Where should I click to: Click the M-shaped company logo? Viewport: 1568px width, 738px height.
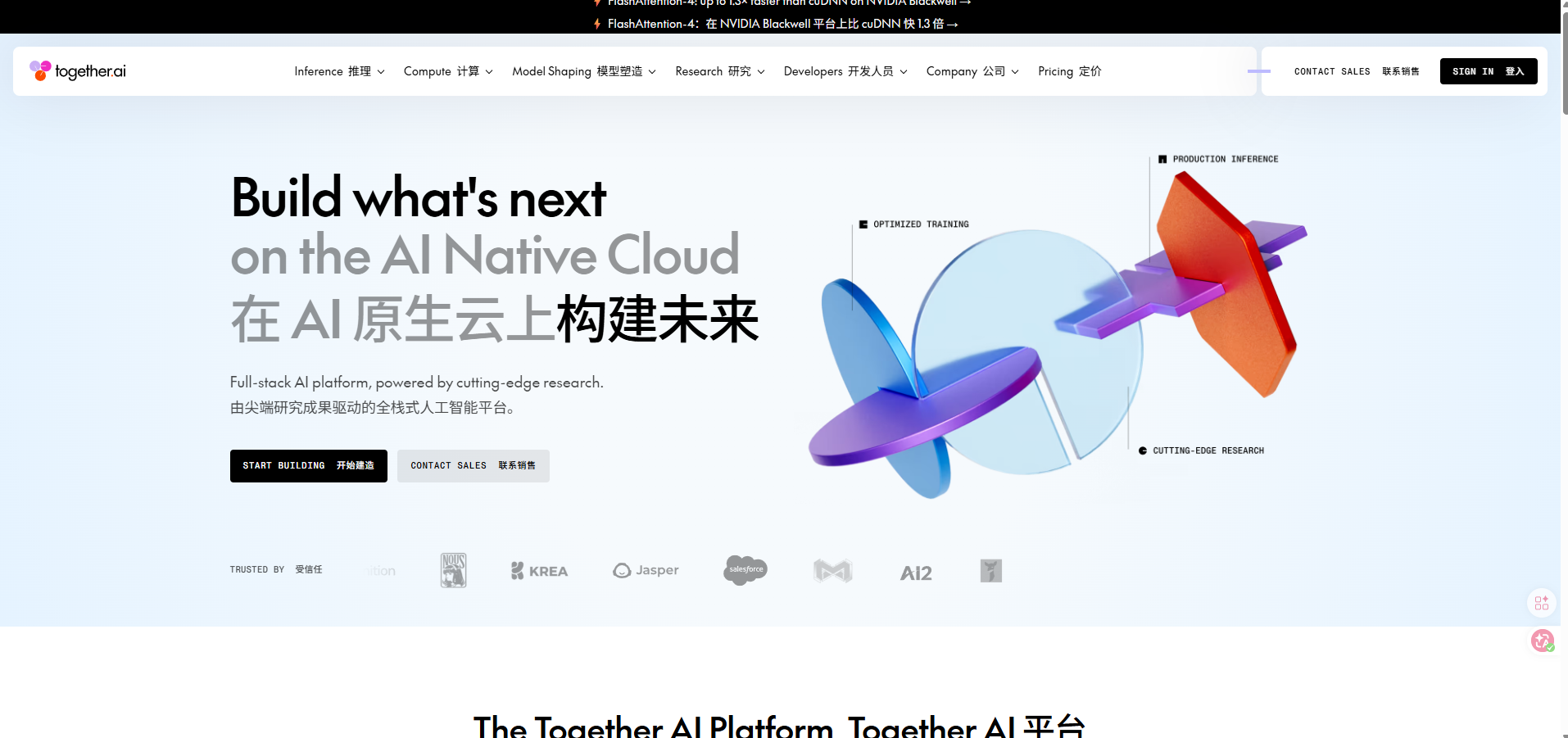coord(833,571)
